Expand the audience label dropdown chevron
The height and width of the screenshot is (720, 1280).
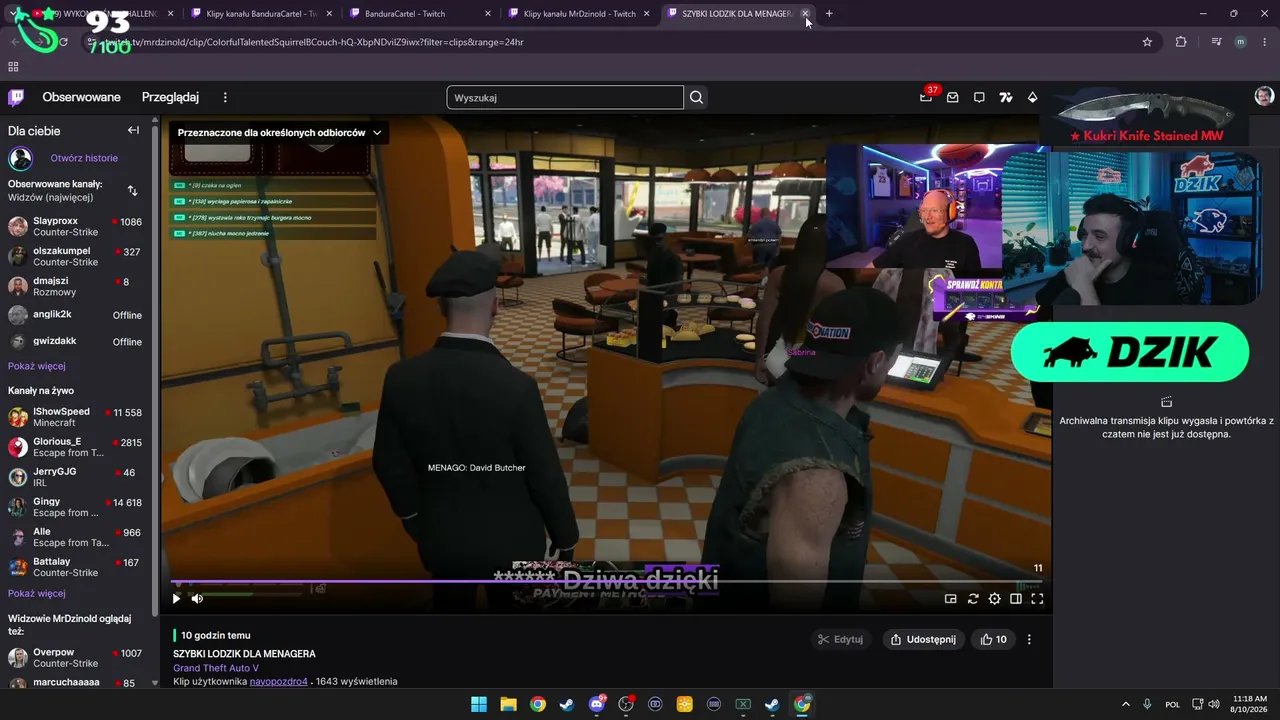[377, 133]
